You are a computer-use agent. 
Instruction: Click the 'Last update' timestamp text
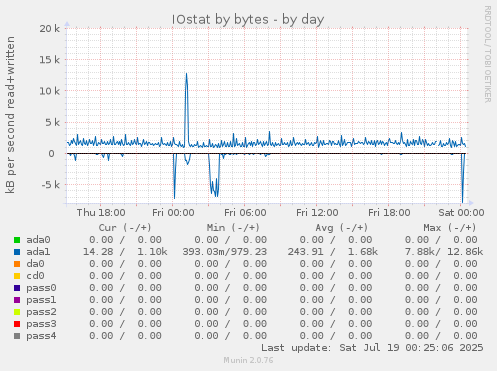click(372, 348)
